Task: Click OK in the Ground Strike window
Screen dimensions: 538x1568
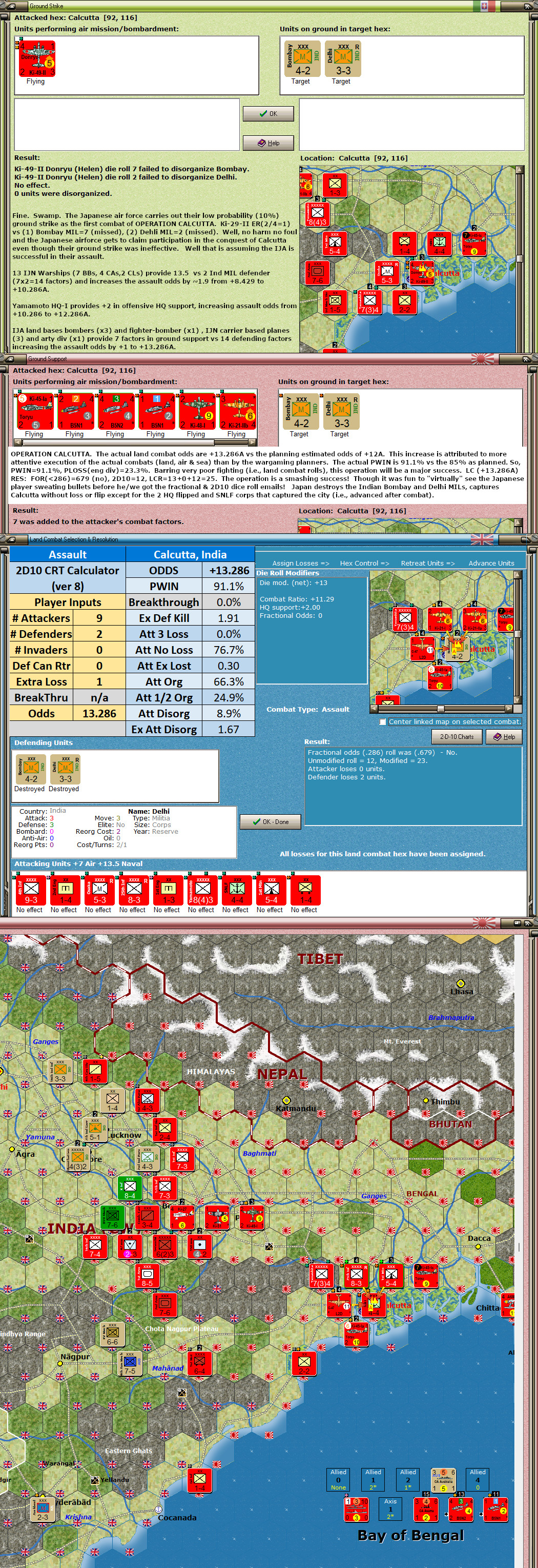Action: pyautogui.click(x=268, y=114)
